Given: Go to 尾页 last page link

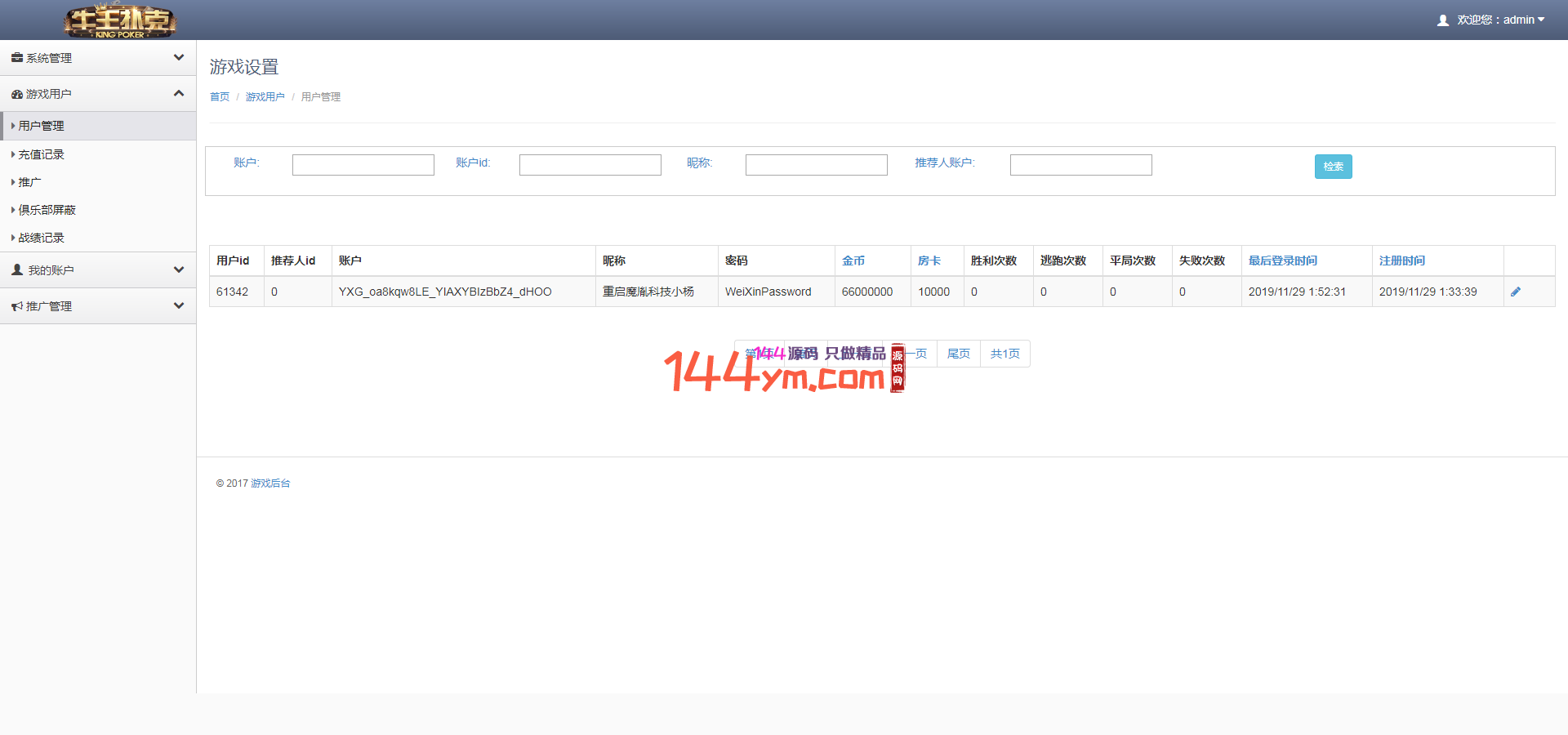Looking at the screenshot, I should [x=958, y=354].
